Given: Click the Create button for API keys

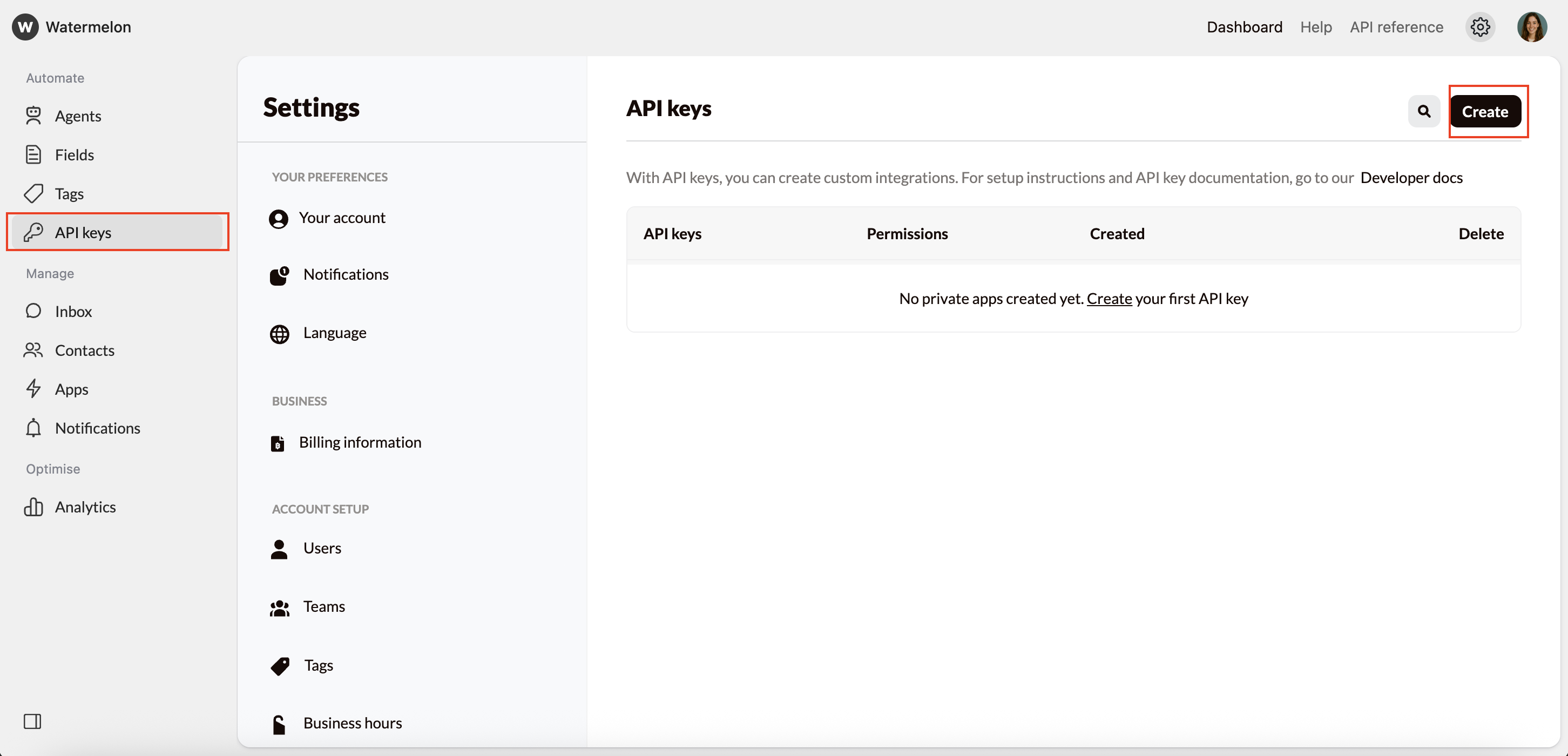Looking at the screenshot, I should [1486, 111].
